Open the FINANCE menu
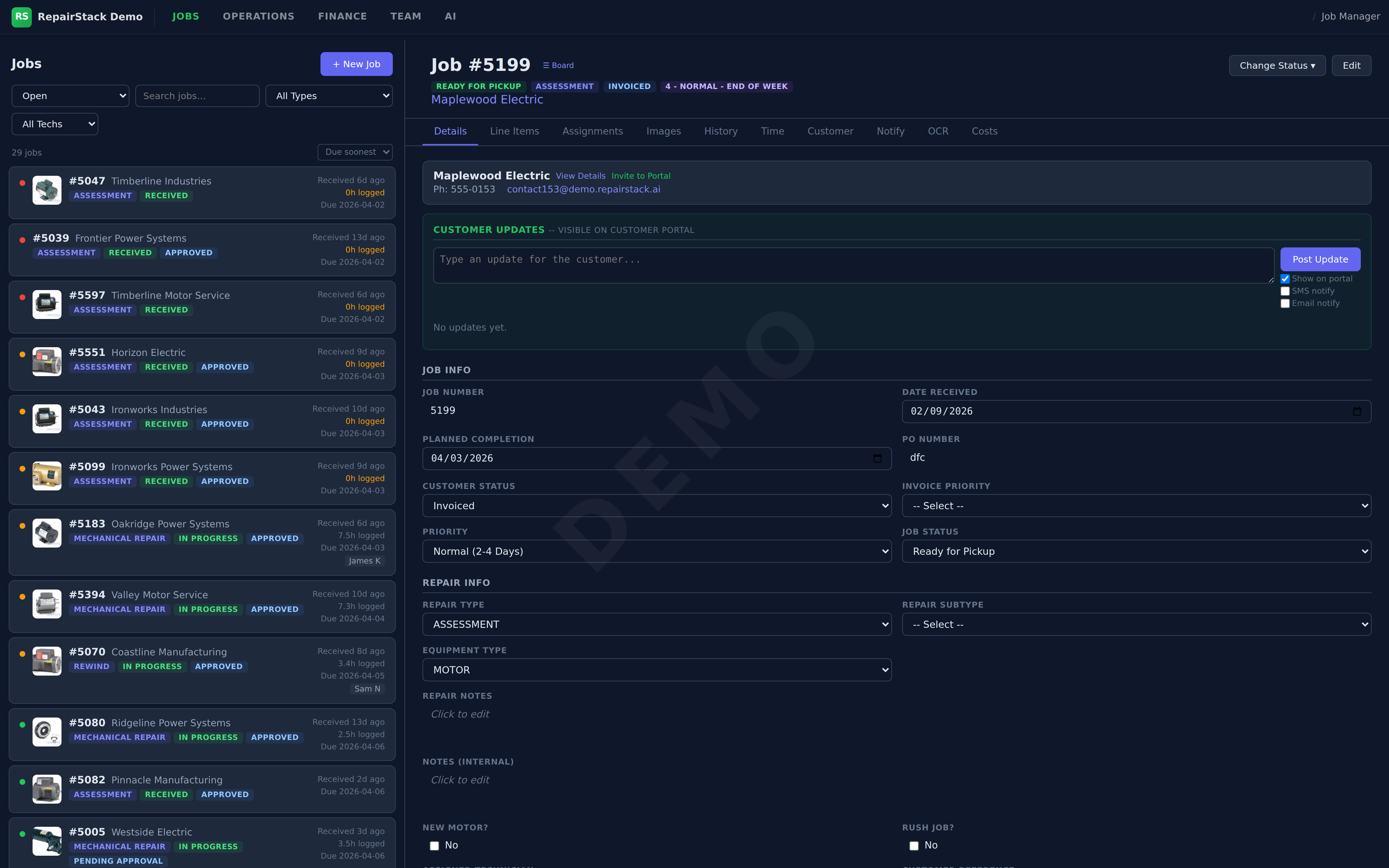 pos(342,17)
